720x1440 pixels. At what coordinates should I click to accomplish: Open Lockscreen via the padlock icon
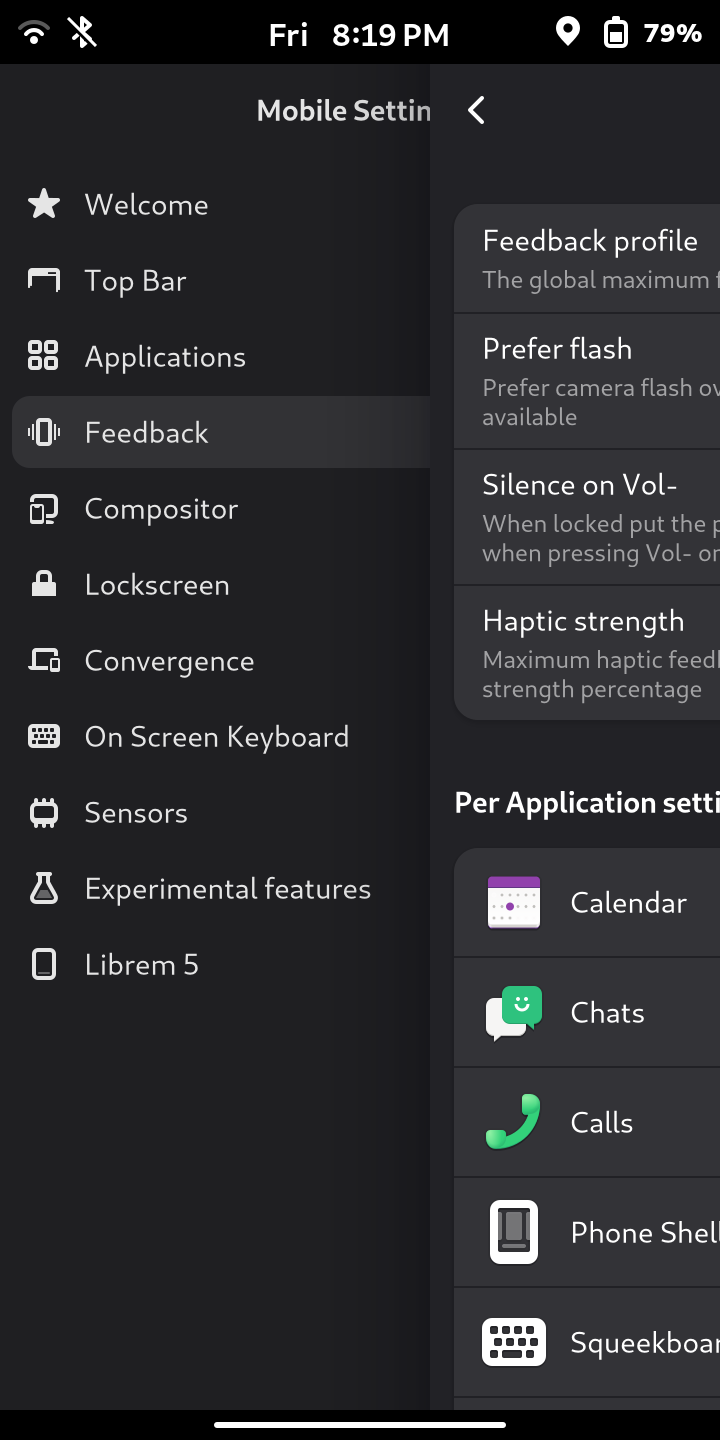point(44,585)
